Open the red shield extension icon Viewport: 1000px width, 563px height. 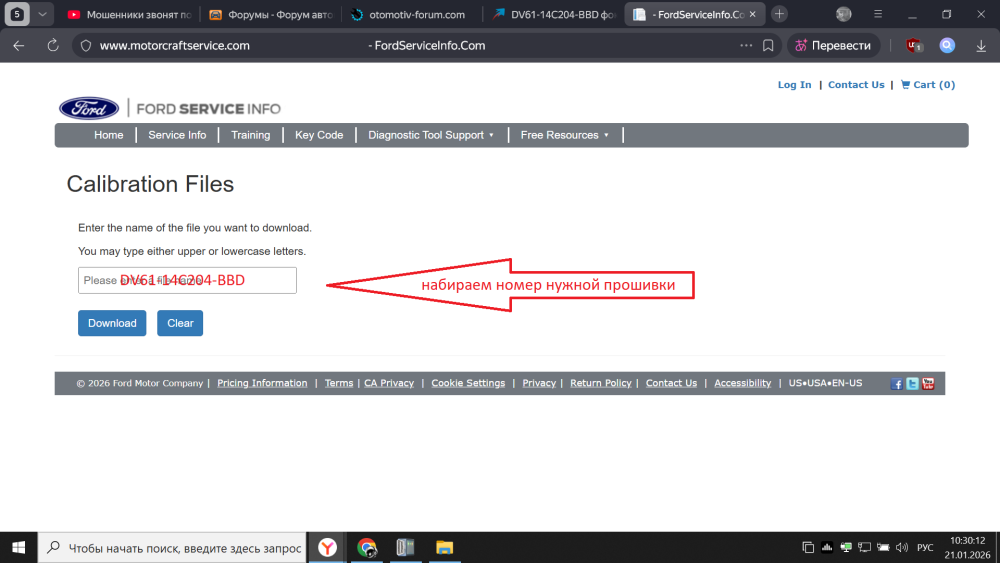click(914, 45)
